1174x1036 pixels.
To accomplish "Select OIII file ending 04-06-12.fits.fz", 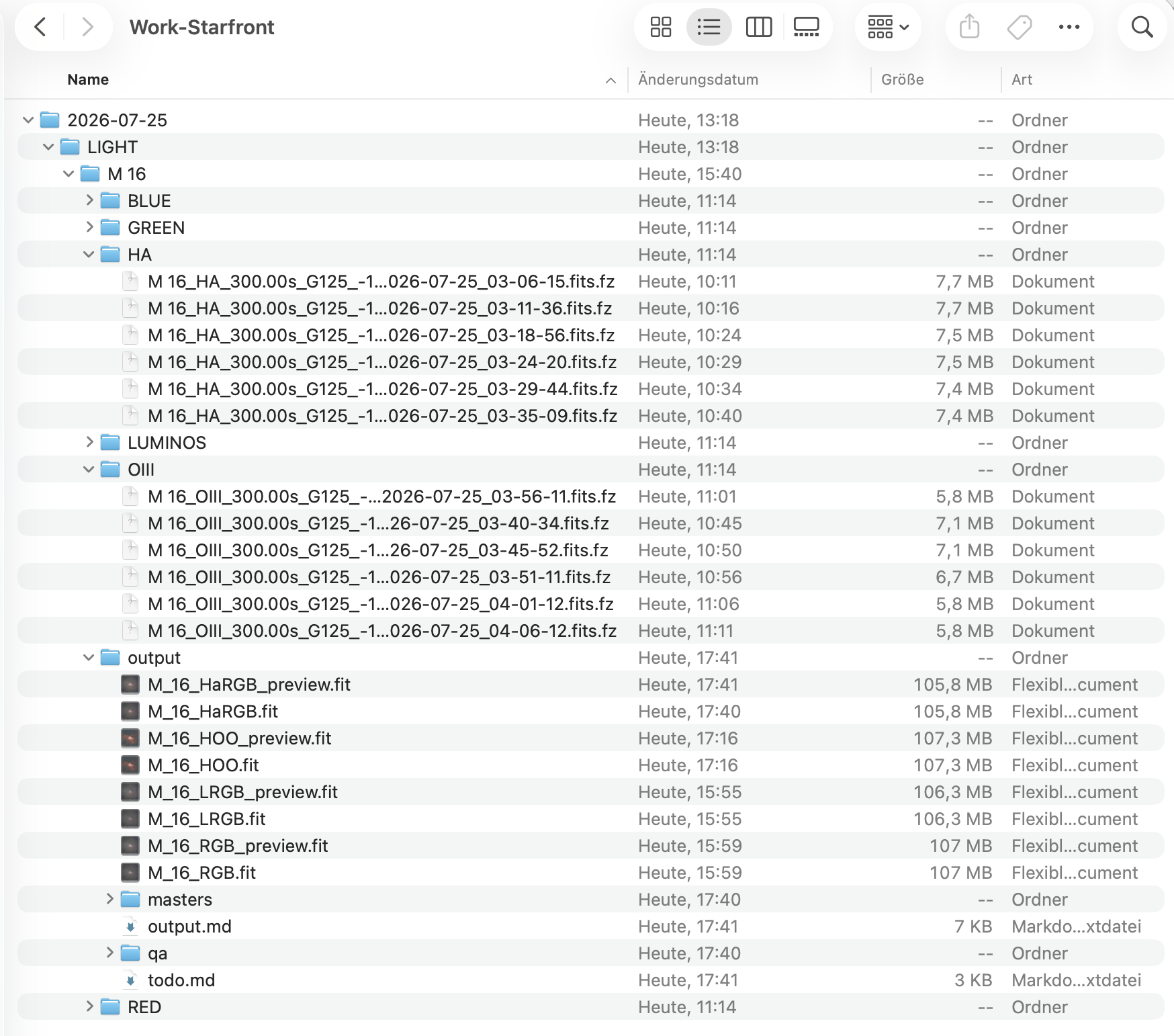I will [382, 631].
